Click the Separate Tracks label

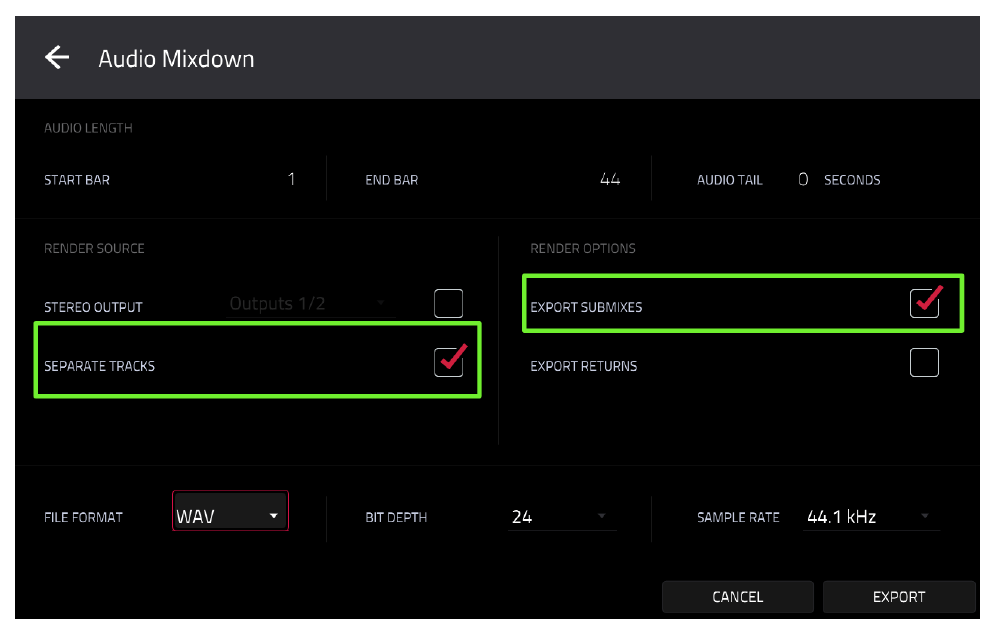[x=99, y=366]
